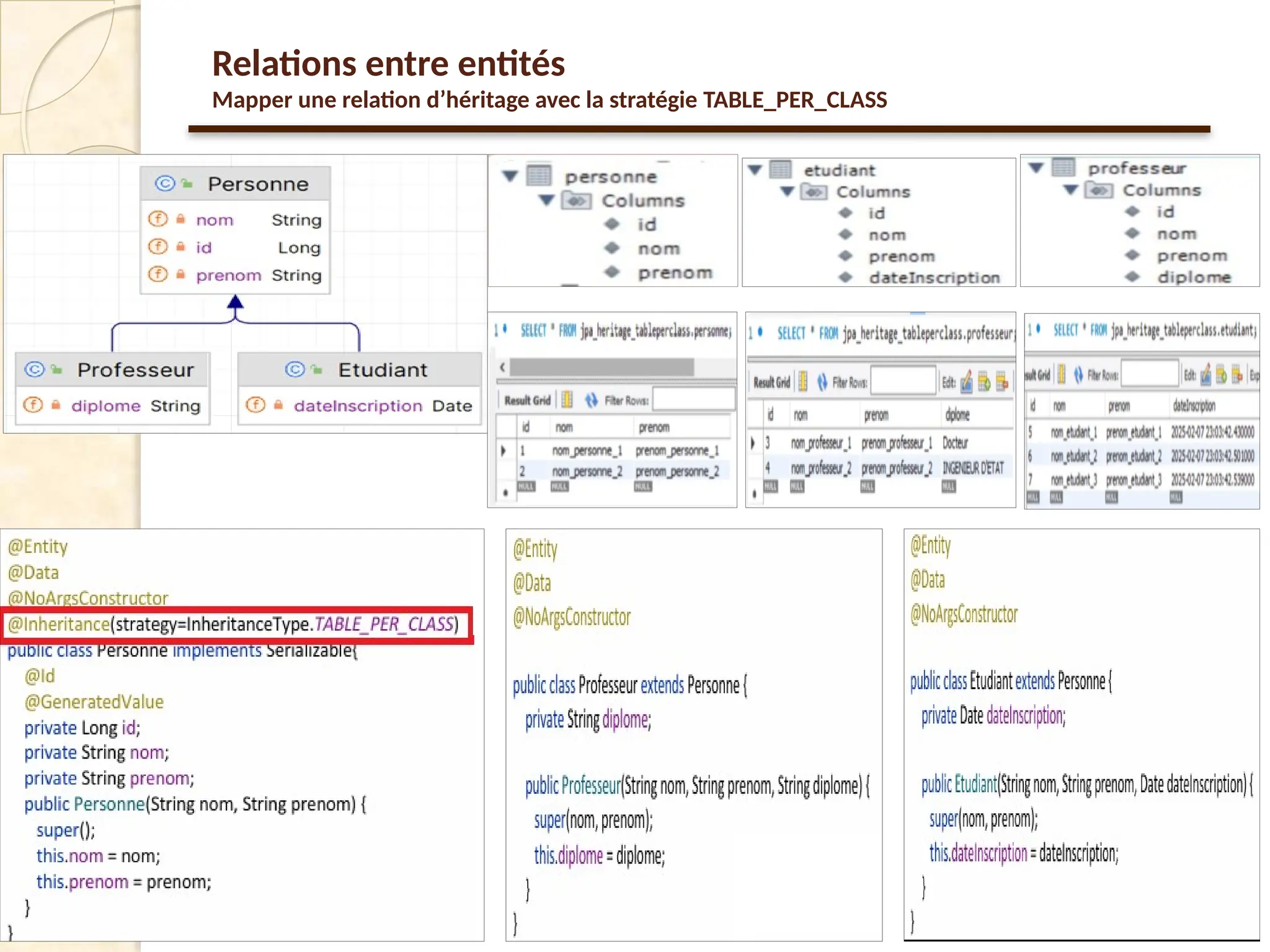Click the professeur table icon in schema tree

point(1064,167)
